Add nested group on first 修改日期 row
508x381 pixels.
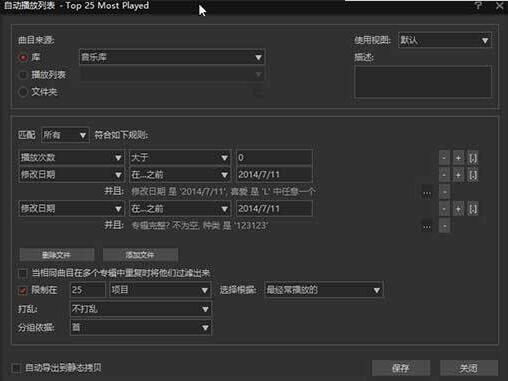click(473, 175)
